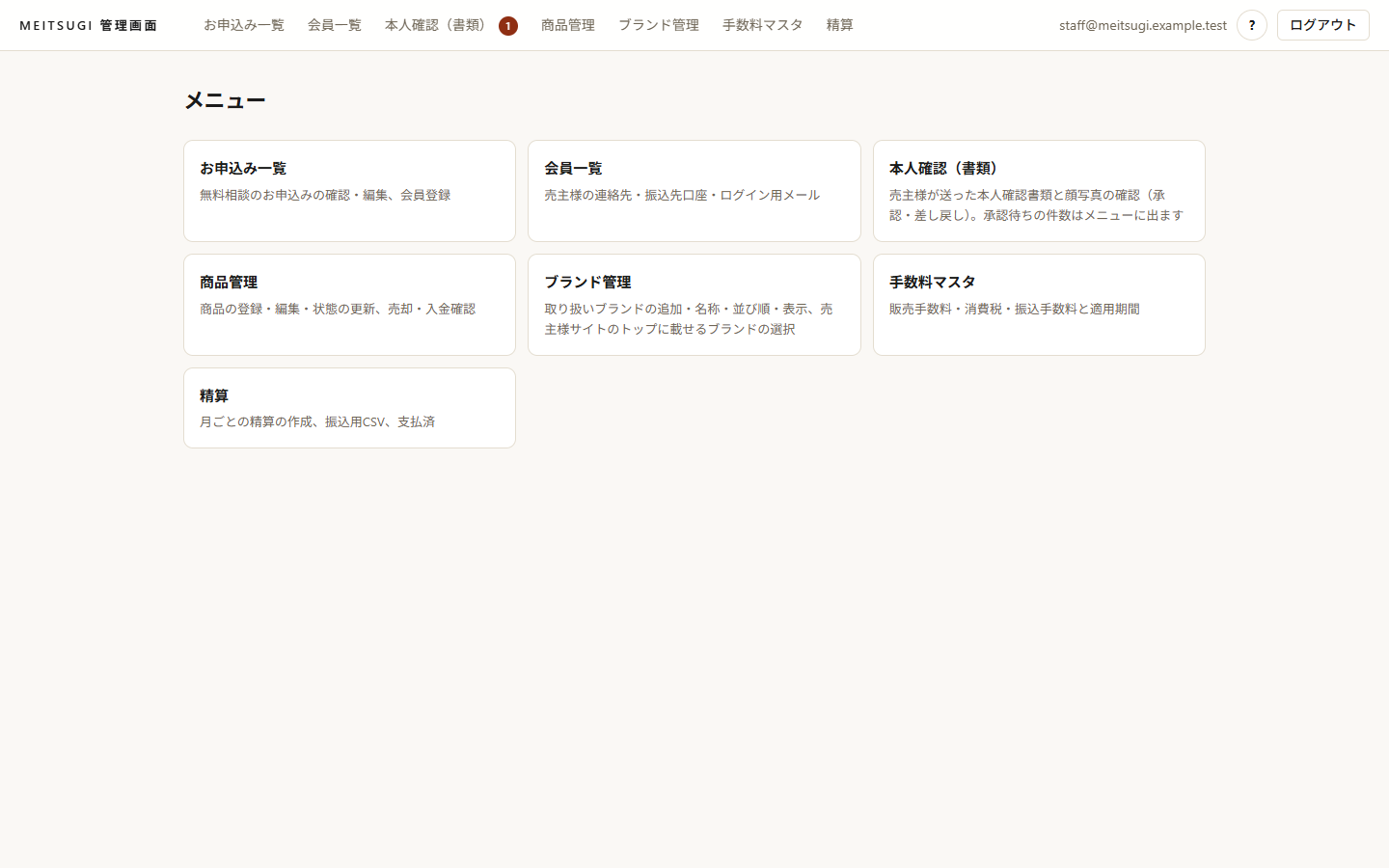The width and height of the screenshot is (1389, 868).
Task: Select 精算 in the top navigation
Action: coord(840,25)
